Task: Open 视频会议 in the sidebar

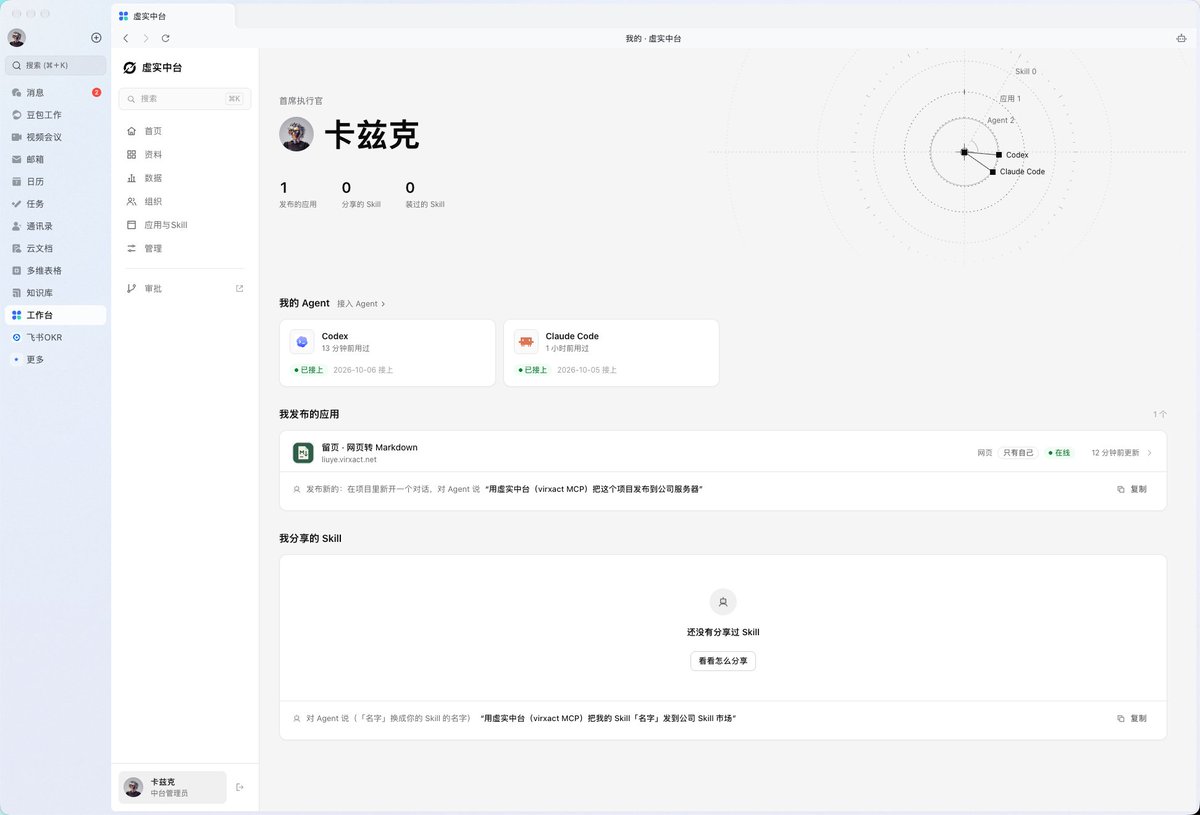Action: click(x=55, y=137)
